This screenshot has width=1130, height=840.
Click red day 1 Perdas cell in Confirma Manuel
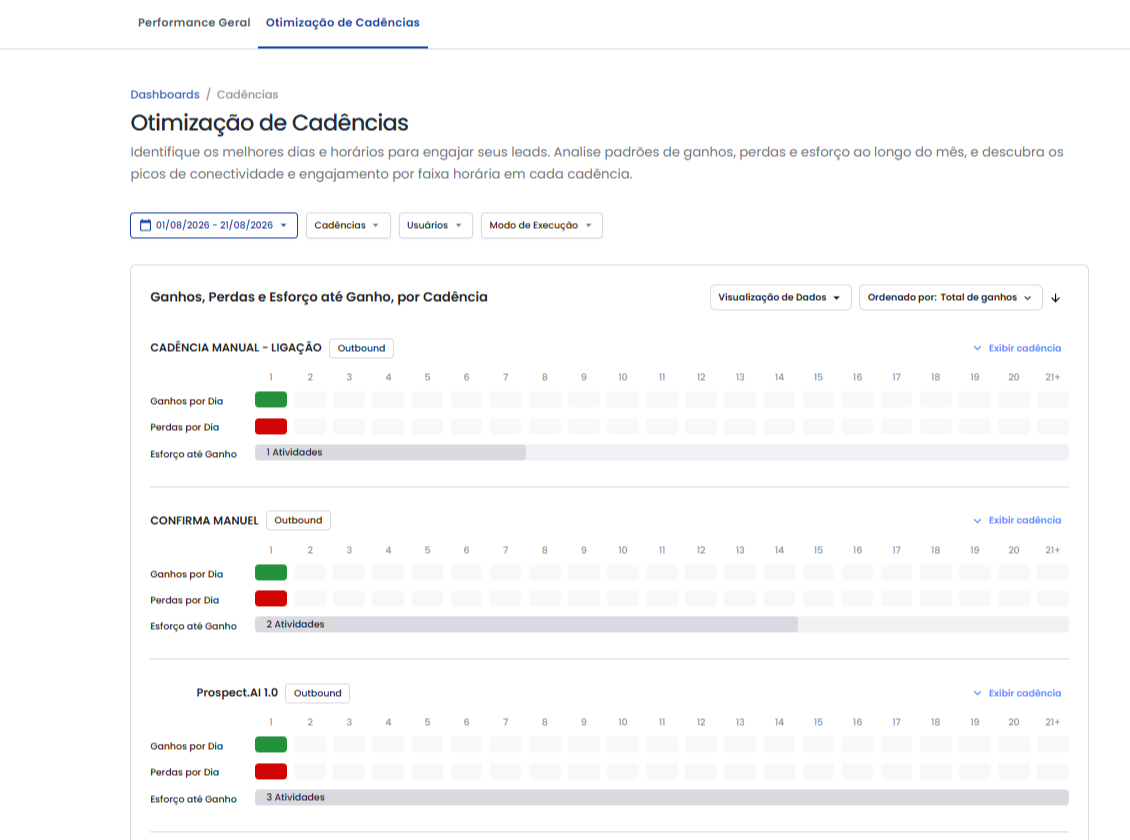271,599
